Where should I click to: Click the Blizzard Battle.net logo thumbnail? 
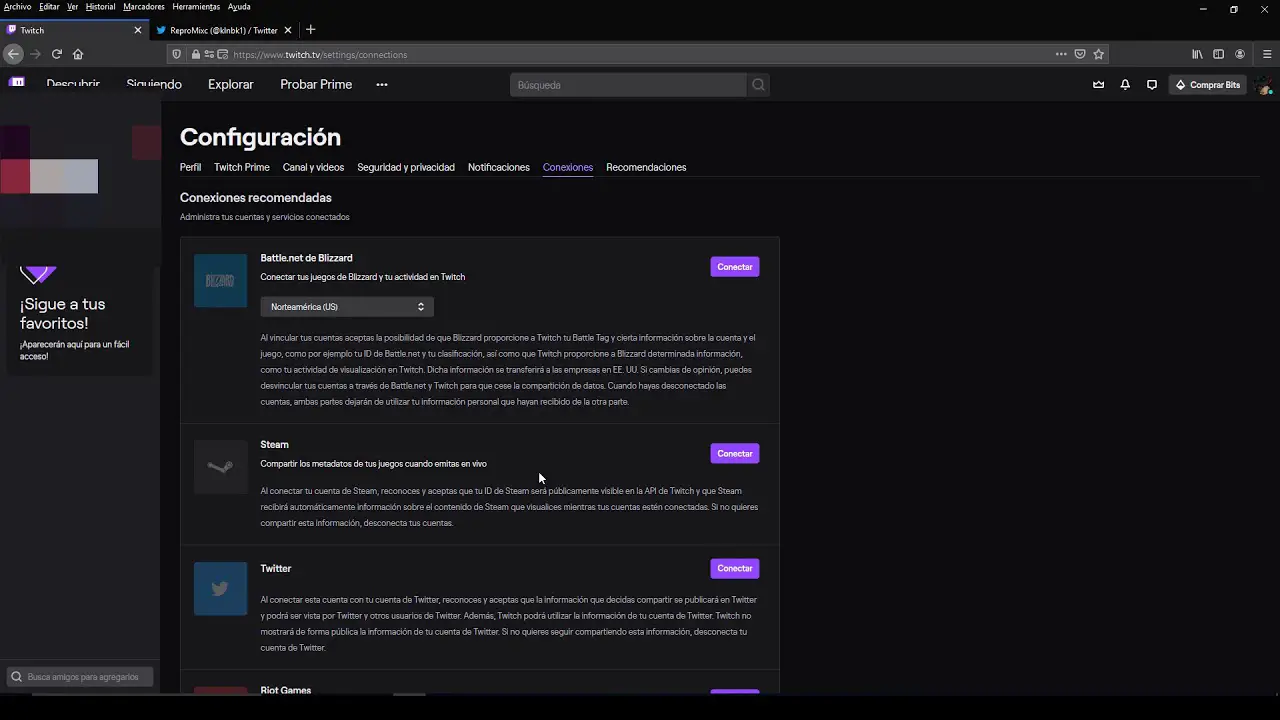(220, 281)
